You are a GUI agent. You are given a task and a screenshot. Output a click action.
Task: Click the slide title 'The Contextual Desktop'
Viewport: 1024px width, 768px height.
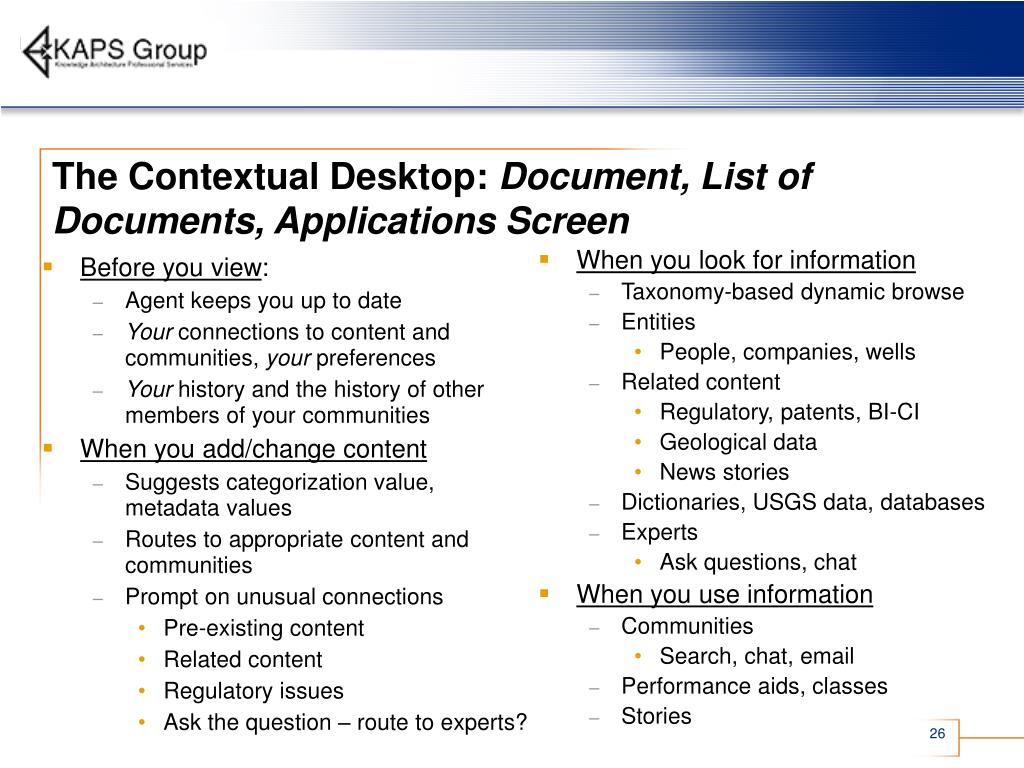(x=270, y=177)
